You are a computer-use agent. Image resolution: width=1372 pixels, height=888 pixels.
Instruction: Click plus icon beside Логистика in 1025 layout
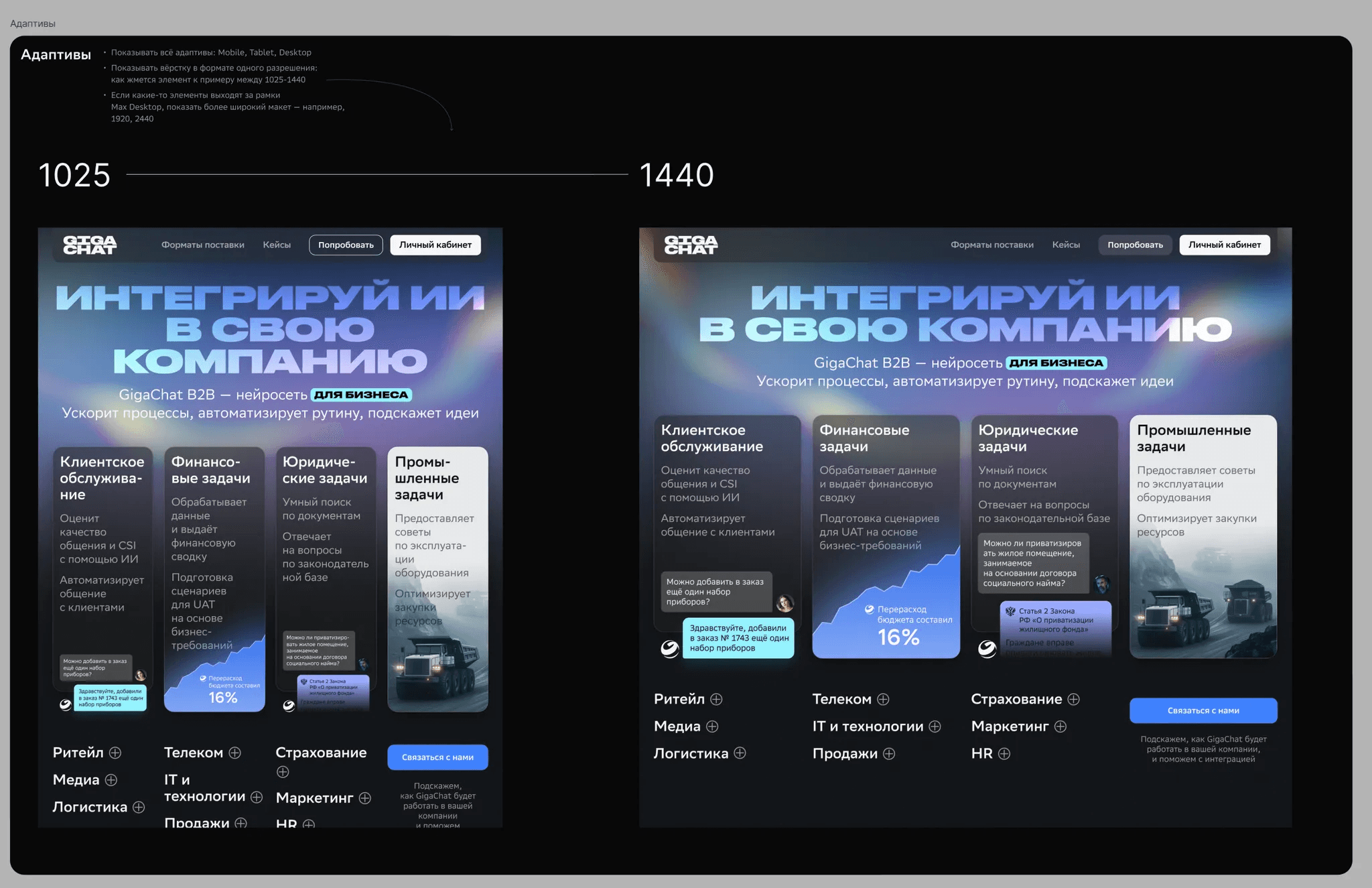(139, 807)
